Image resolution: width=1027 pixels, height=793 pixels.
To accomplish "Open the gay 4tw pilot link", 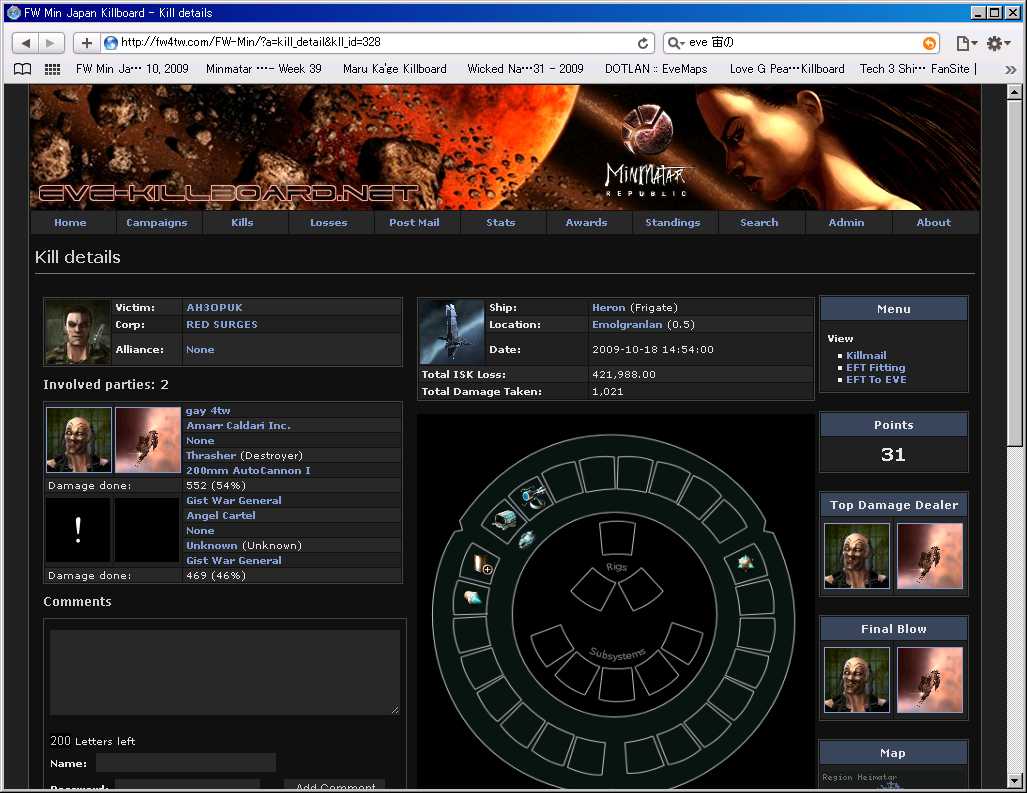I will 208,411.
